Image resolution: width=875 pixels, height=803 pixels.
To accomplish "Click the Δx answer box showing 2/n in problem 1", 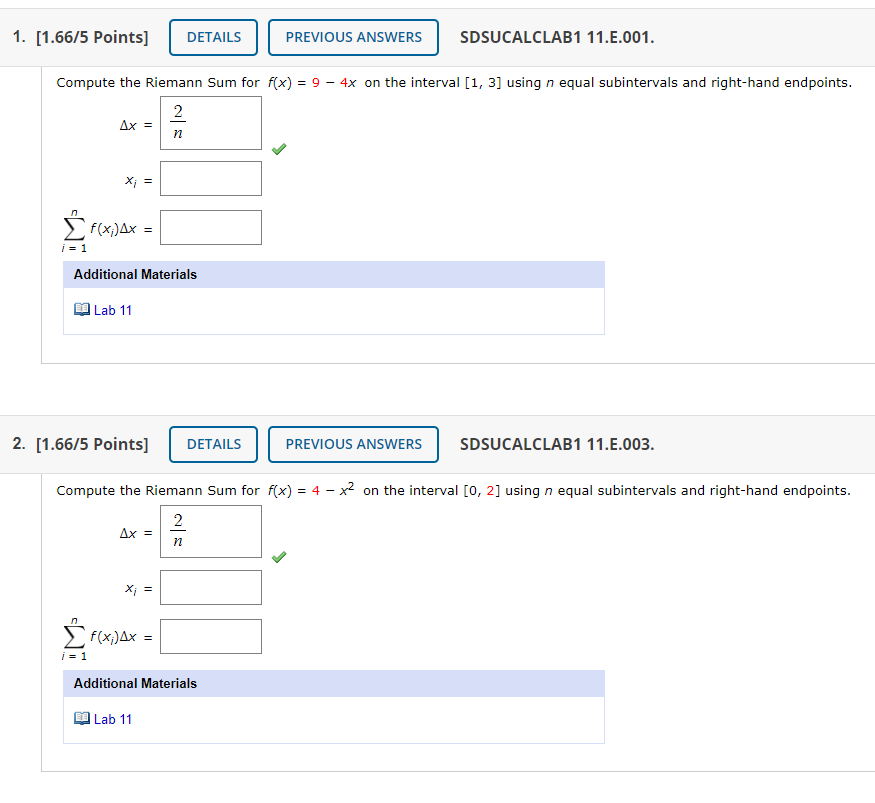I will pos(210,122).
